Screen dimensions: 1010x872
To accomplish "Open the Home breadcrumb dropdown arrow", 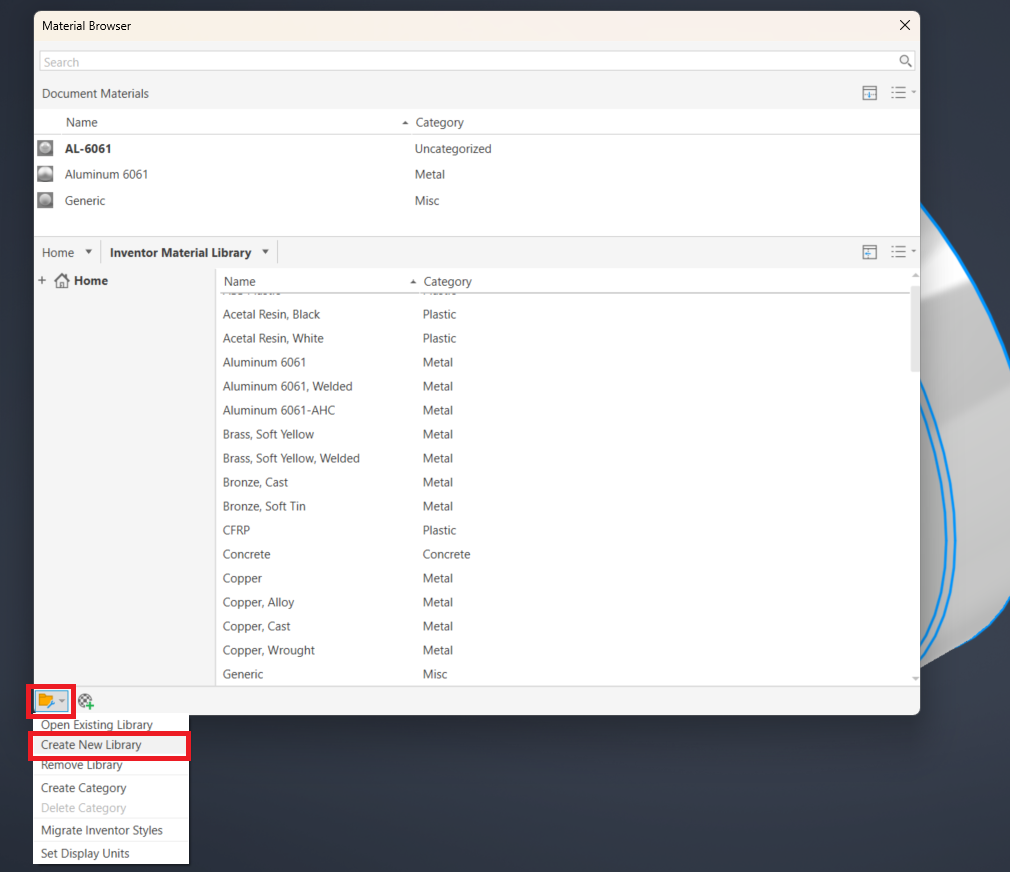I will [x=89, y=252].
